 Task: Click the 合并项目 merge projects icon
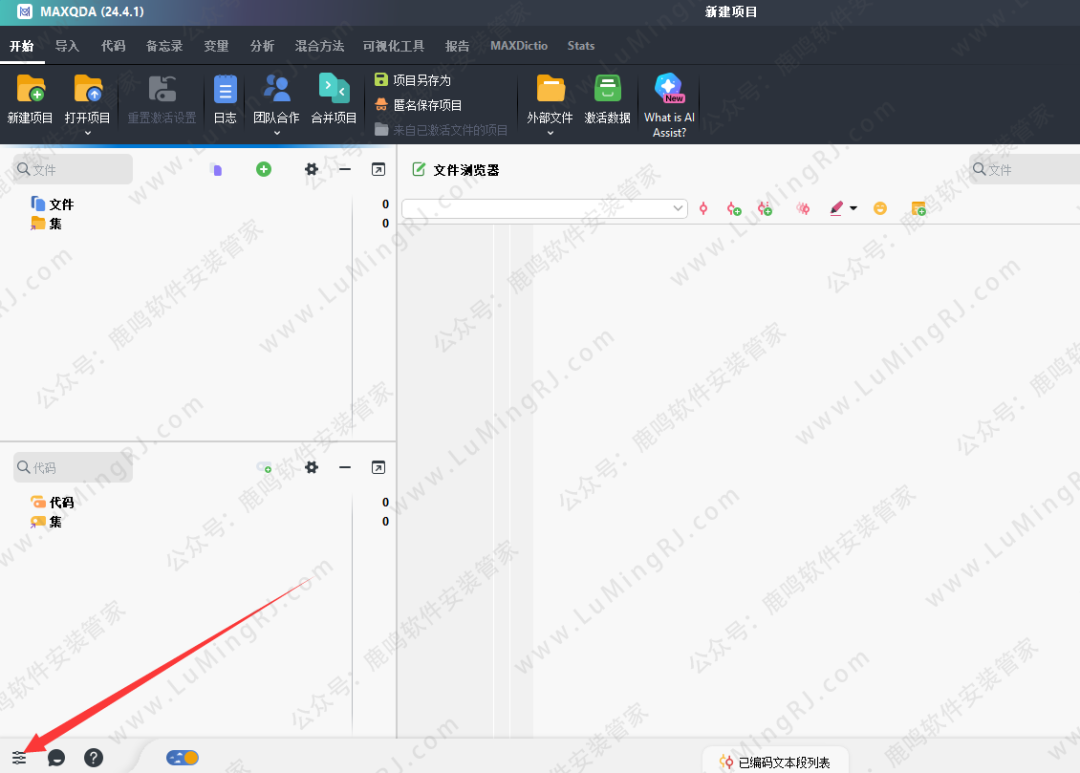pos(333,90)
